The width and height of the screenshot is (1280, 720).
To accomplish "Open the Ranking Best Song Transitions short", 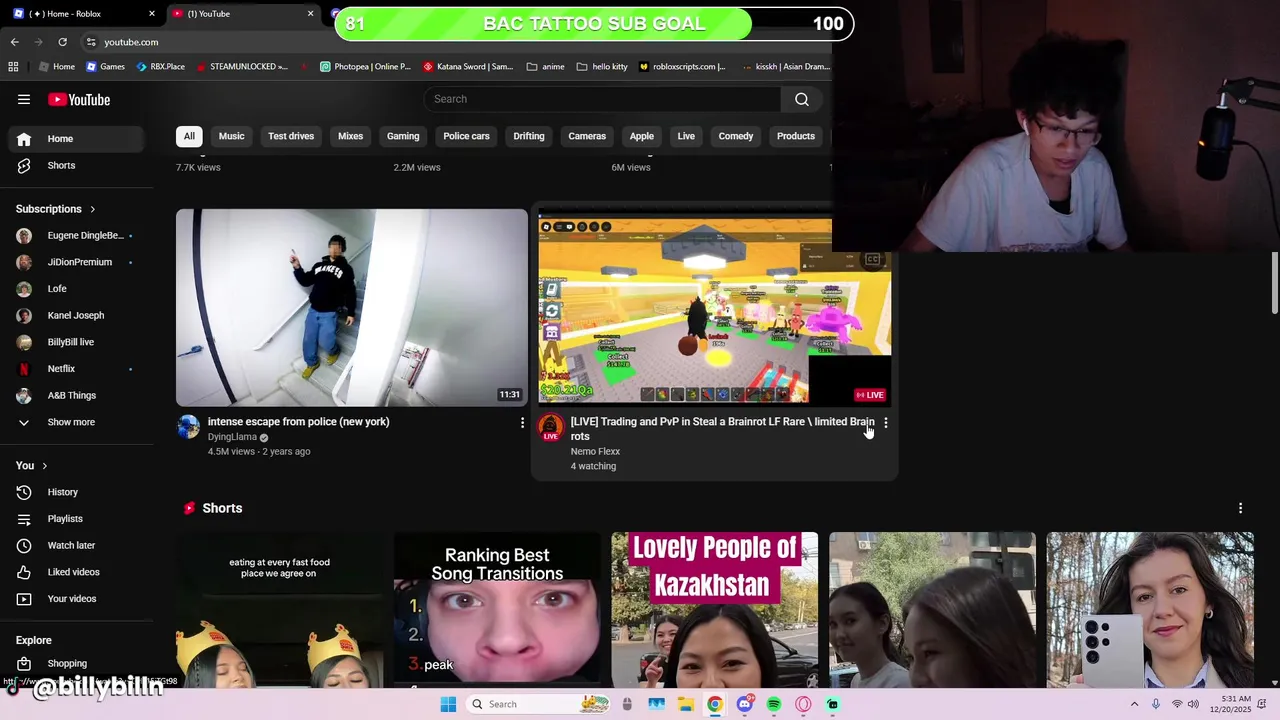I will 497,609.
